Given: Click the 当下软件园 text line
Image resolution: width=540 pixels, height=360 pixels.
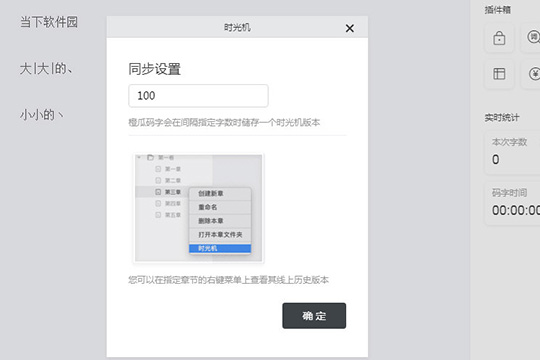Looking at the screenshot, I should (x=49, y=22).
